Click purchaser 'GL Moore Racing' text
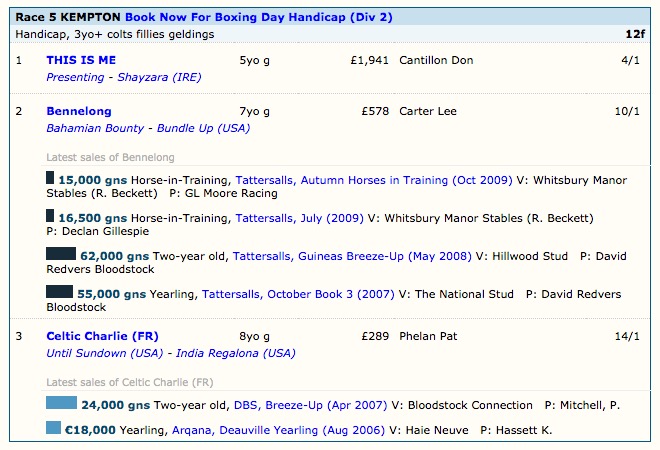 pyautogui.click(x=231, y=193)
